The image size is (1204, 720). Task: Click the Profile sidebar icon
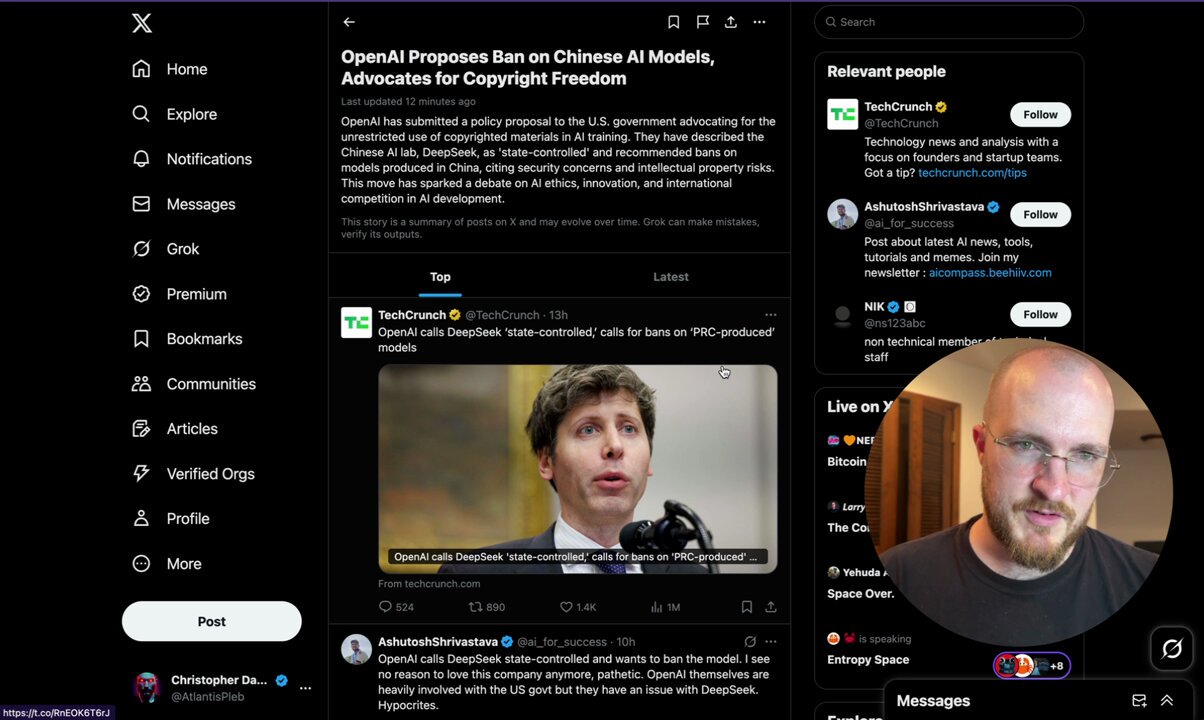click(x=141, y=519)
